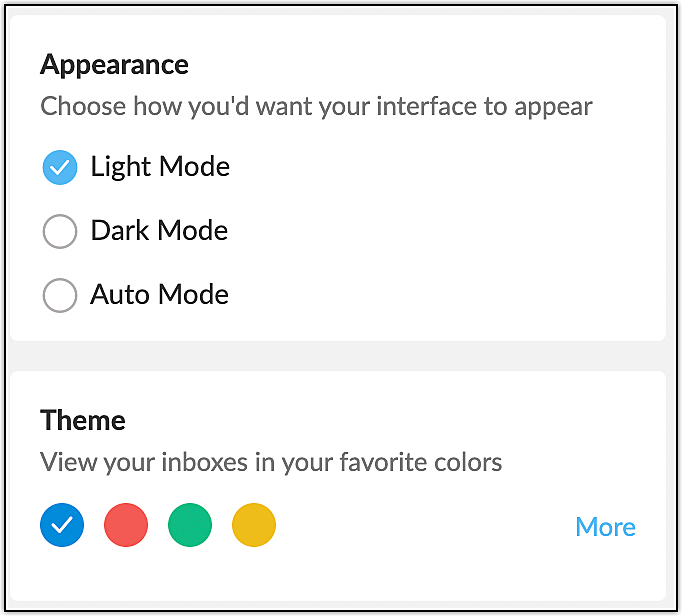Click the 'Auto Mode' text label
Screen dimensions: 682x616
pyautogui.click(x=159, y=295)
